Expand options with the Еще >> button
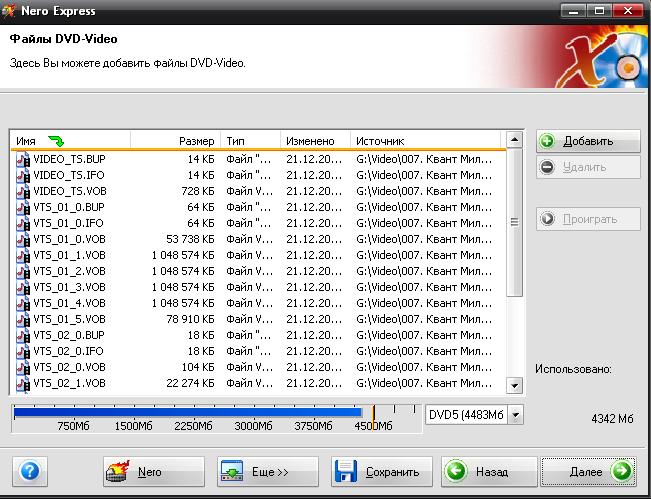Viewport: 651px width, 499px height. (x=255, y=471)
